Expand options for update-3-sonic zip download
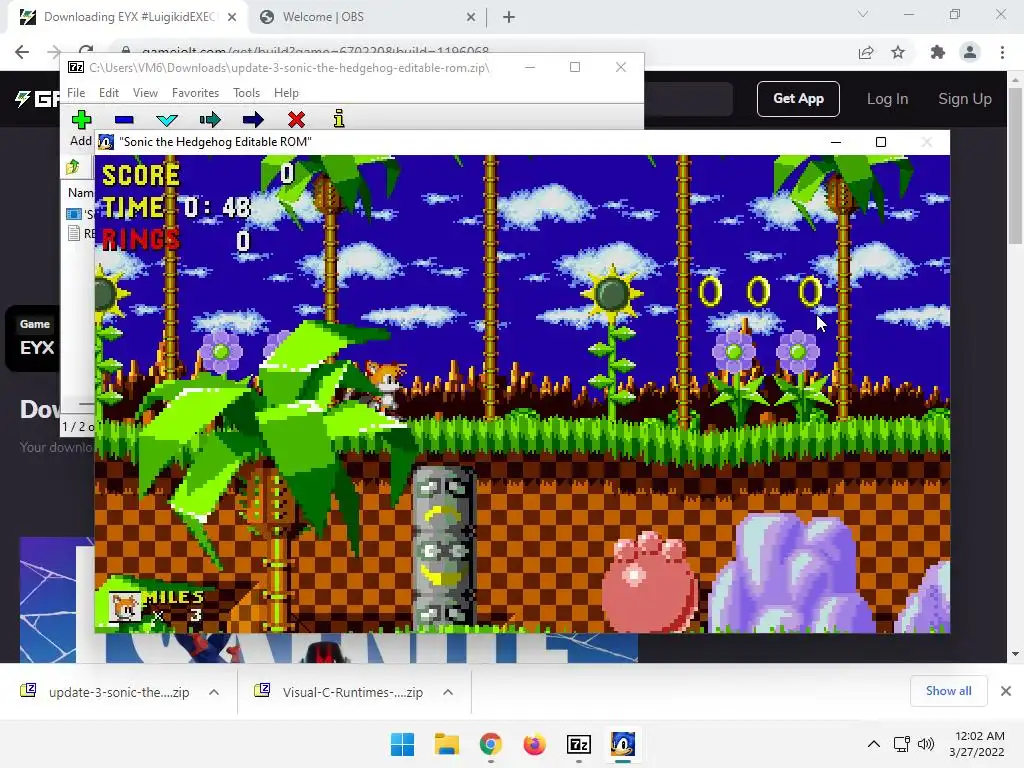The image size is (1024, 768). click(214, 692)
